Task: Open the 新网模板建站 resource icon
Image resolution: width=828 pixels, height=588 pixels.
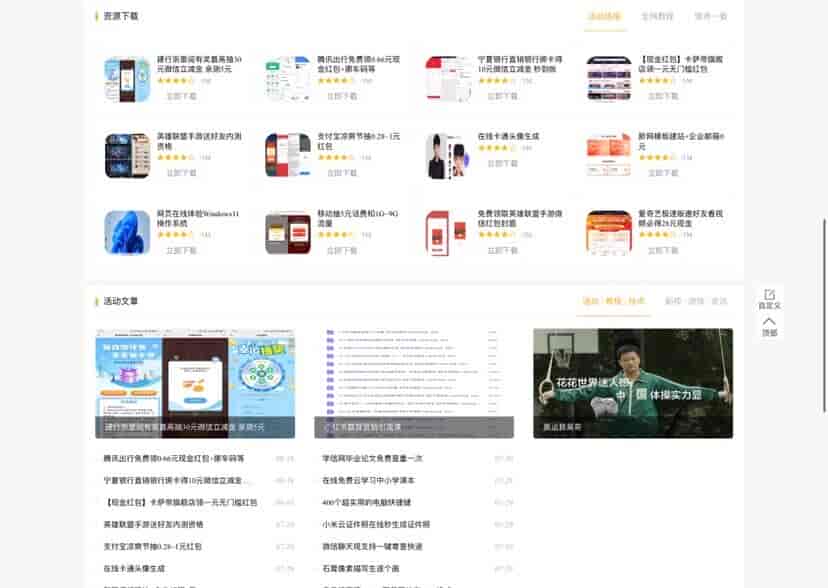Action: point(608,155)
